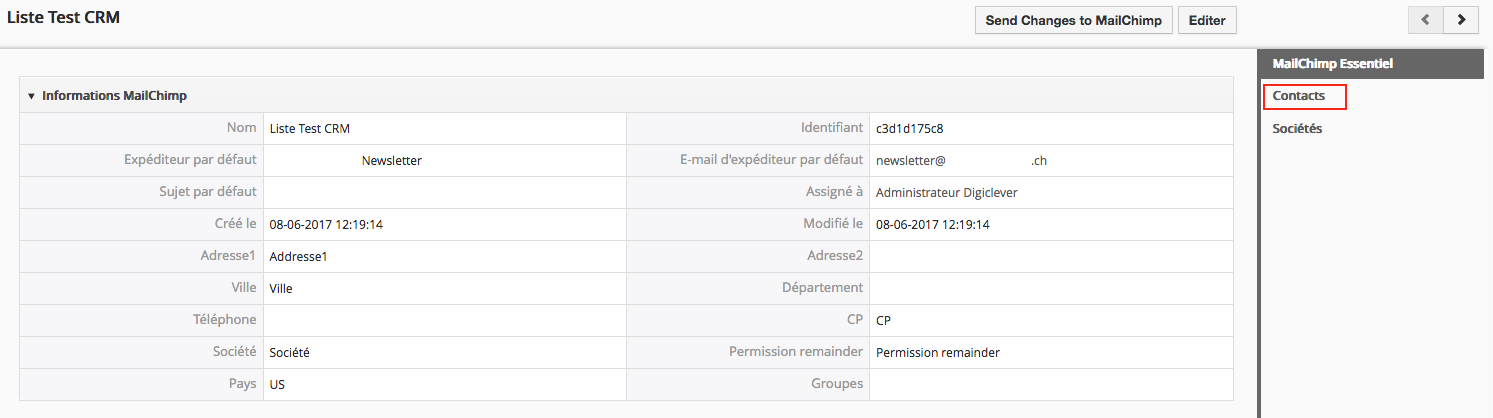Click the Modifié le date value
The height and width of the screenshot is (418, 1493).
pos(932,224)
